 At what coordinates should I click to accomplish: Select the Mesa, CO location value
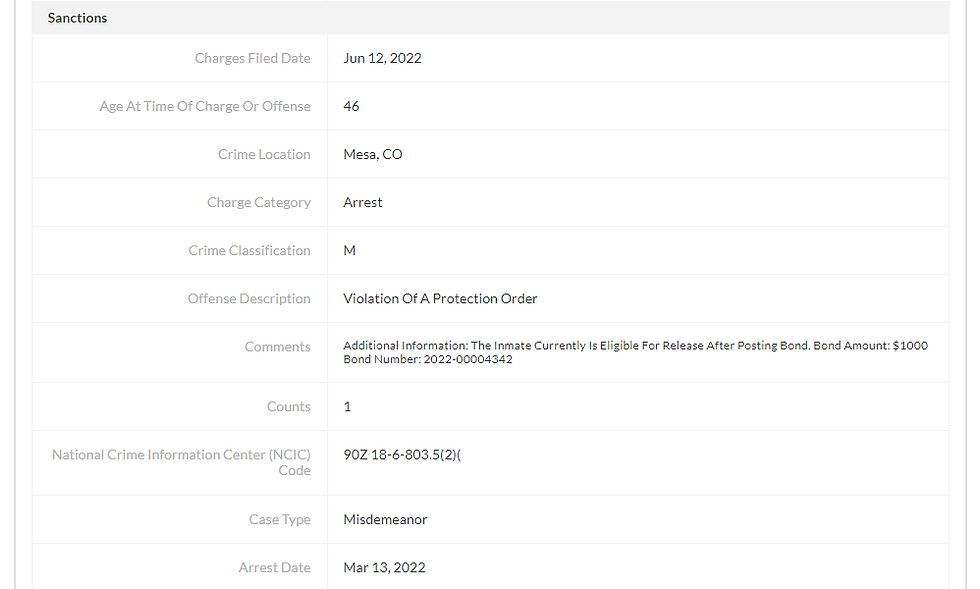pyautogui.click(x=373, y=154)
